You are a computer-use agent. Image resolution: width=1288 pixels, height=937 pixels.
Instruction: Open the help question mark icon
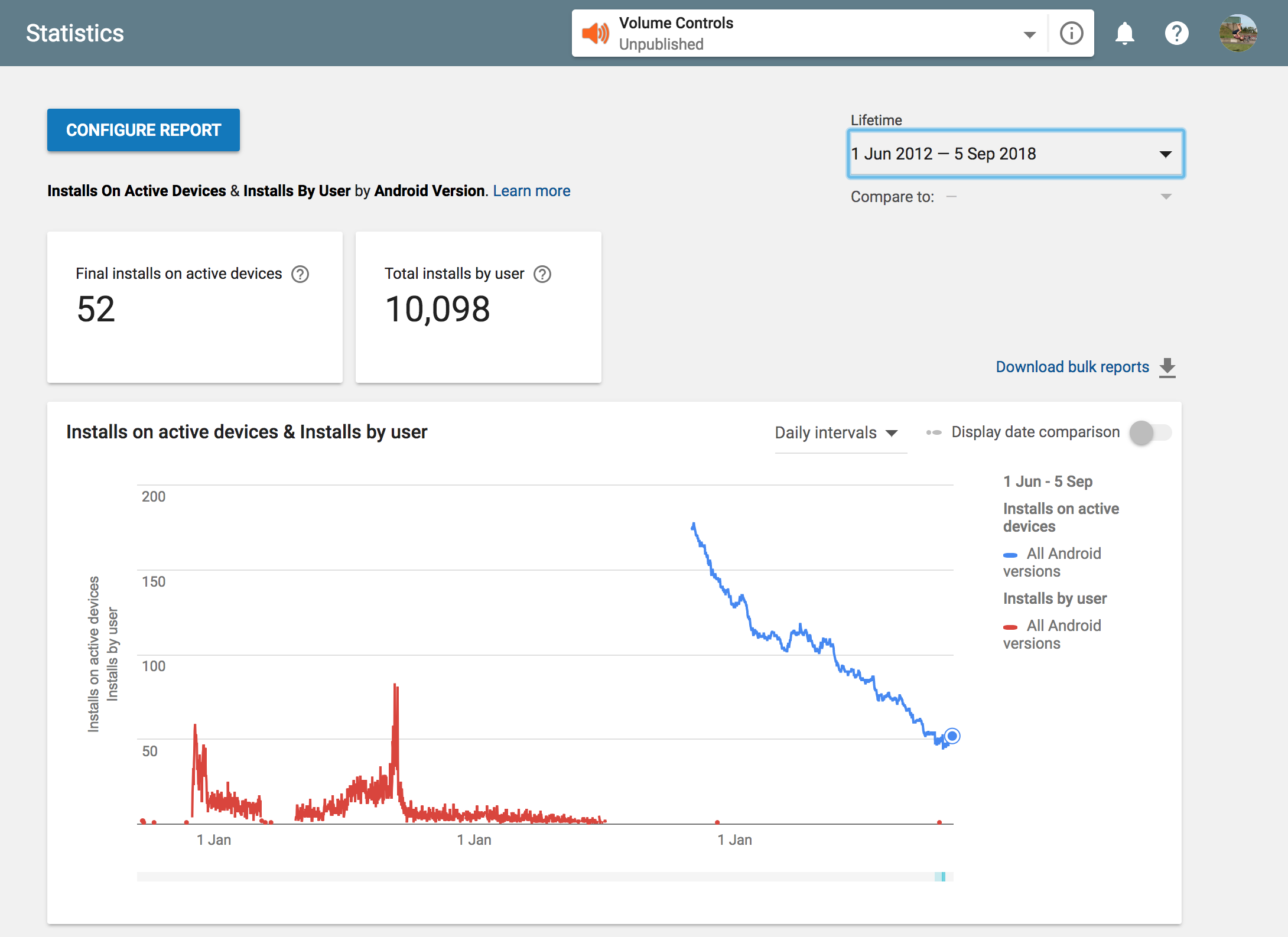1176,33
